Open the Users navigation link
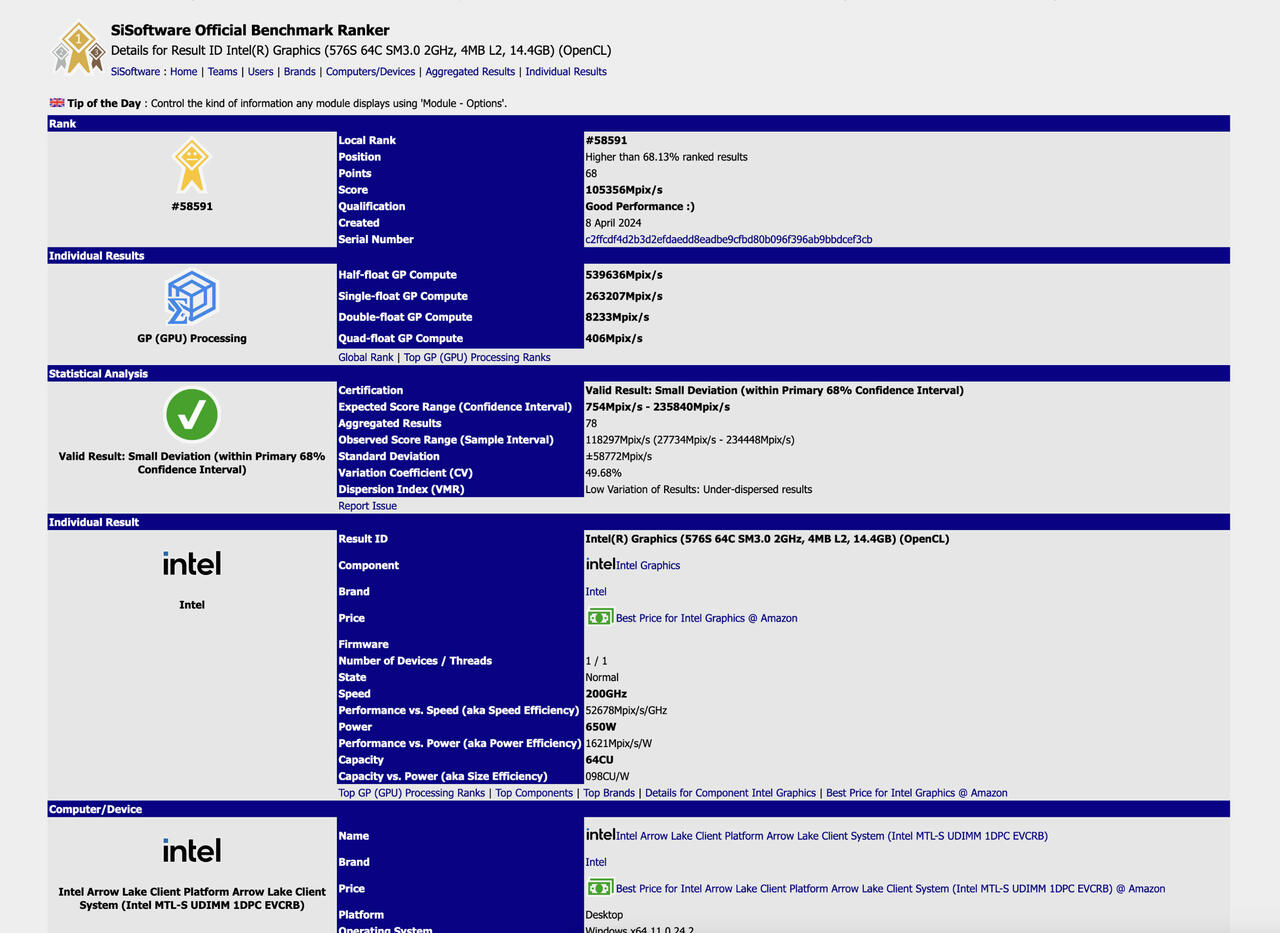Image resolution: width=1280 pixels, height=933 pixels. coord(261,72)
